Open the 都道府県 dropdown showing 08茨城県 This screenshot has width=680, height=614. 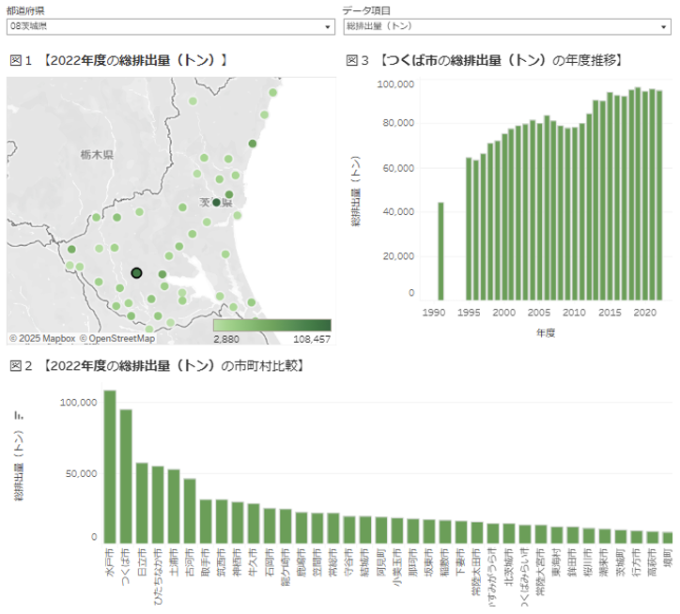(170, 25)
